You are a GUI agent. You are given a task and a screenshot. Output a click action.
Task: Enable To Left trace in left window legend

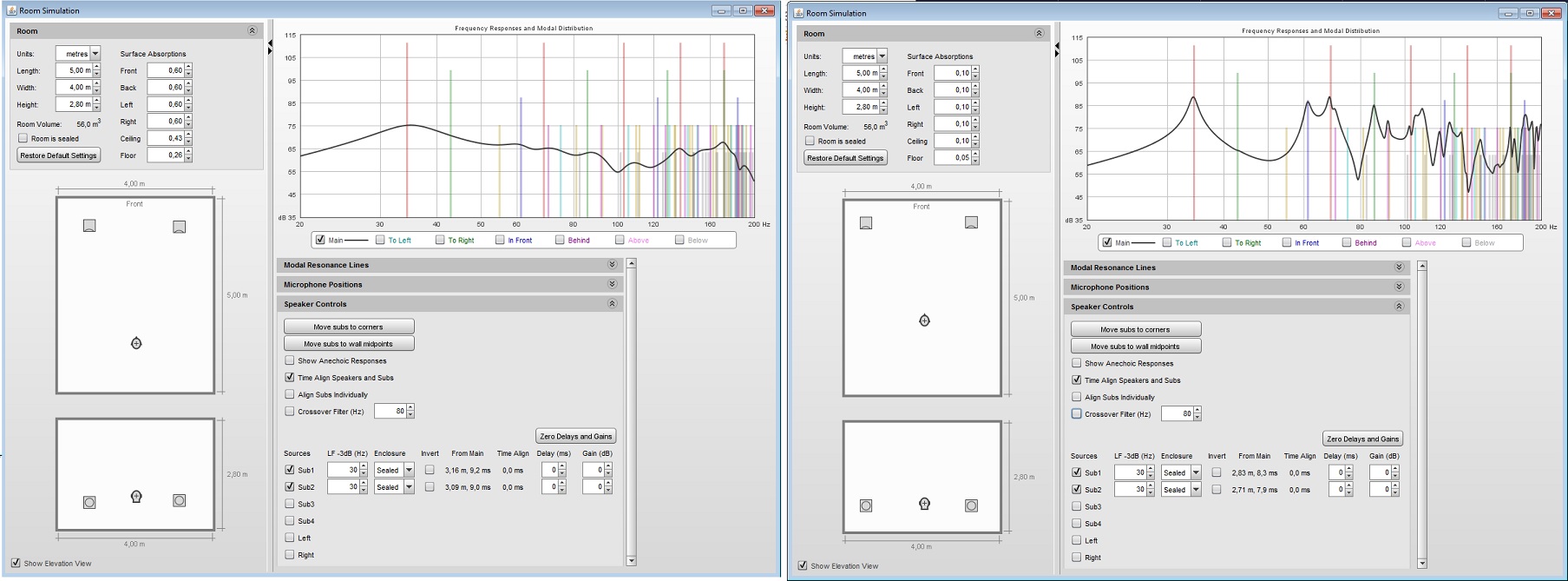pos(380,240)
